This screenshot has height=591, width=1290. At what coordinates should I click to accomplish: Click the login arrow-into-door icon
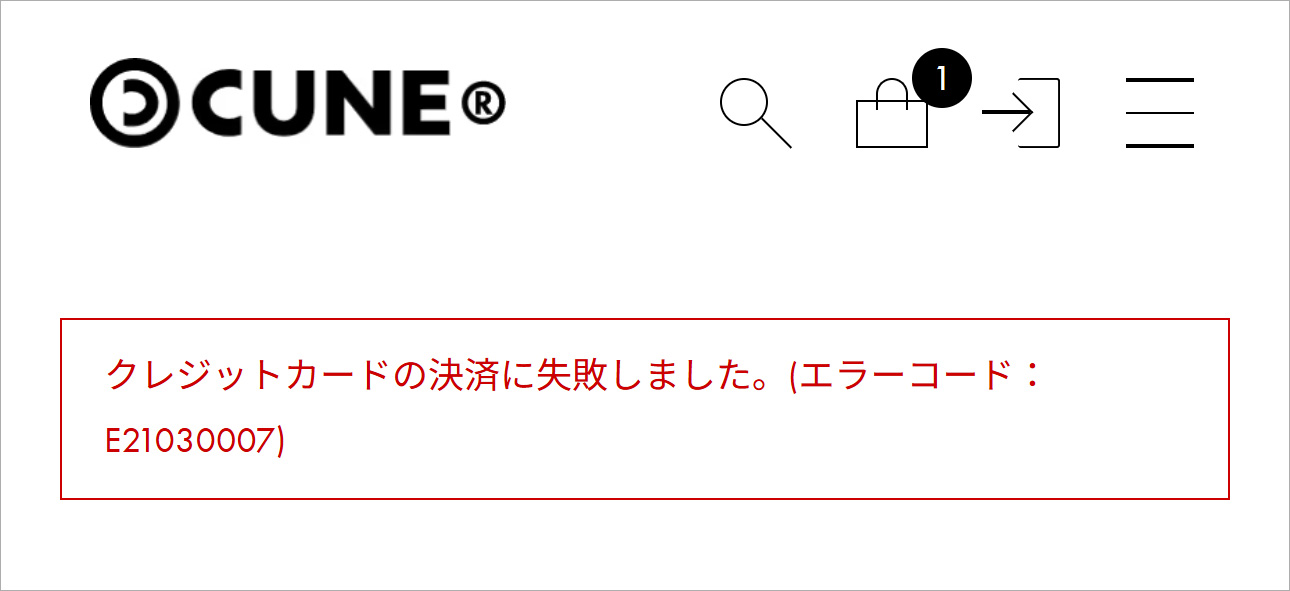tap(1021, 113)
